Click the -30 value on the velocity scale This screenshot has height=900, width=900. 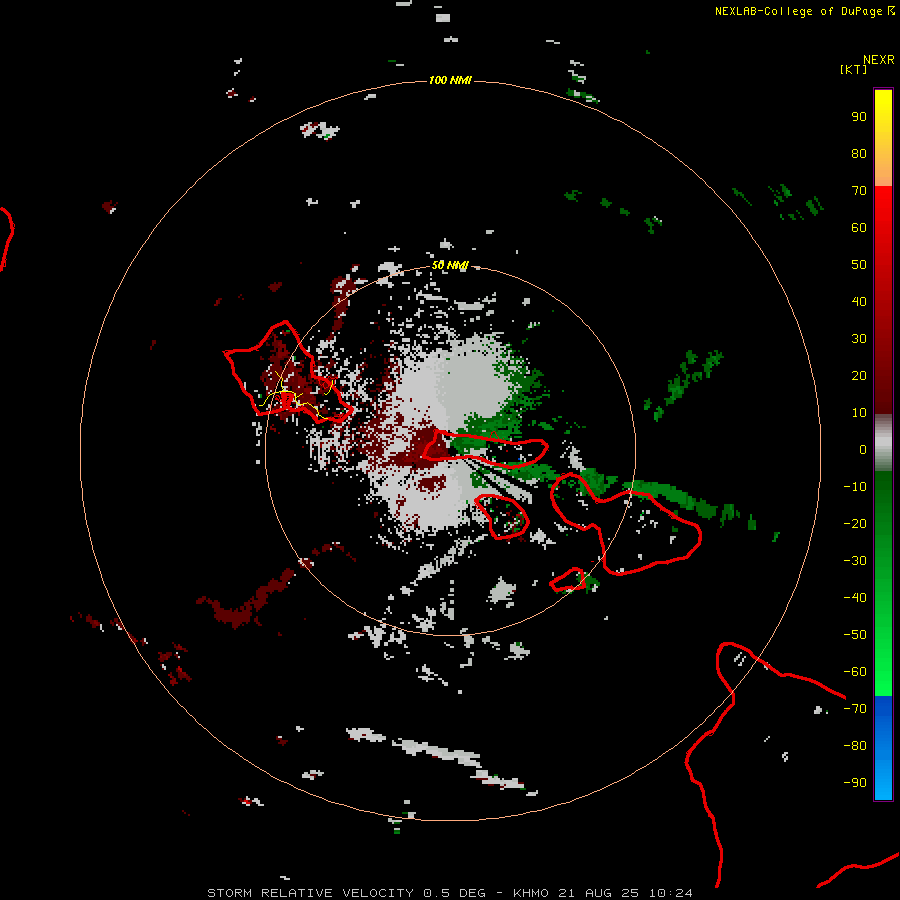pyautogui.click(x=855, y=561)
